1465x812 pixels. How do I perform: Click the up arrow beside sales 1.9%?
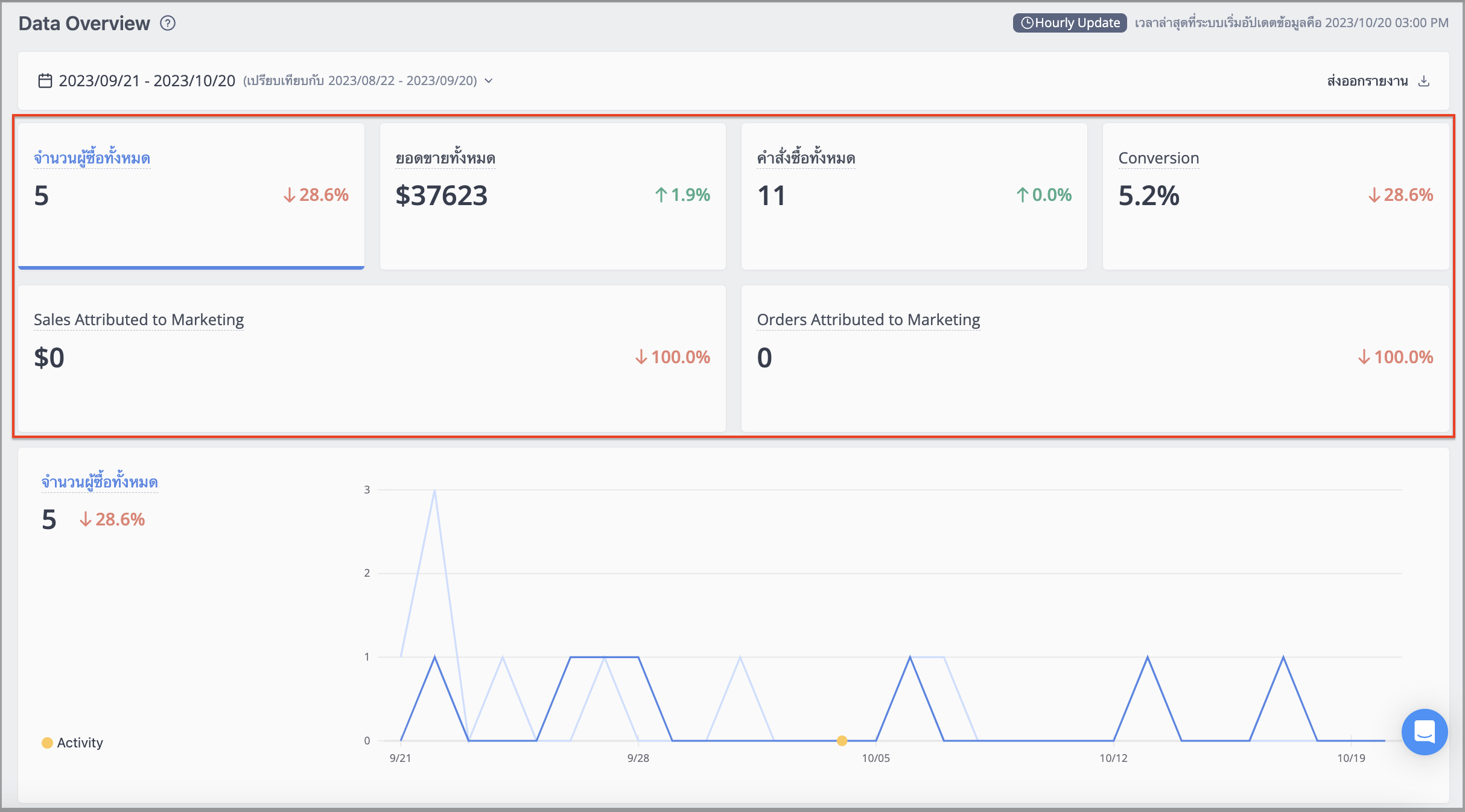[661, 195]
